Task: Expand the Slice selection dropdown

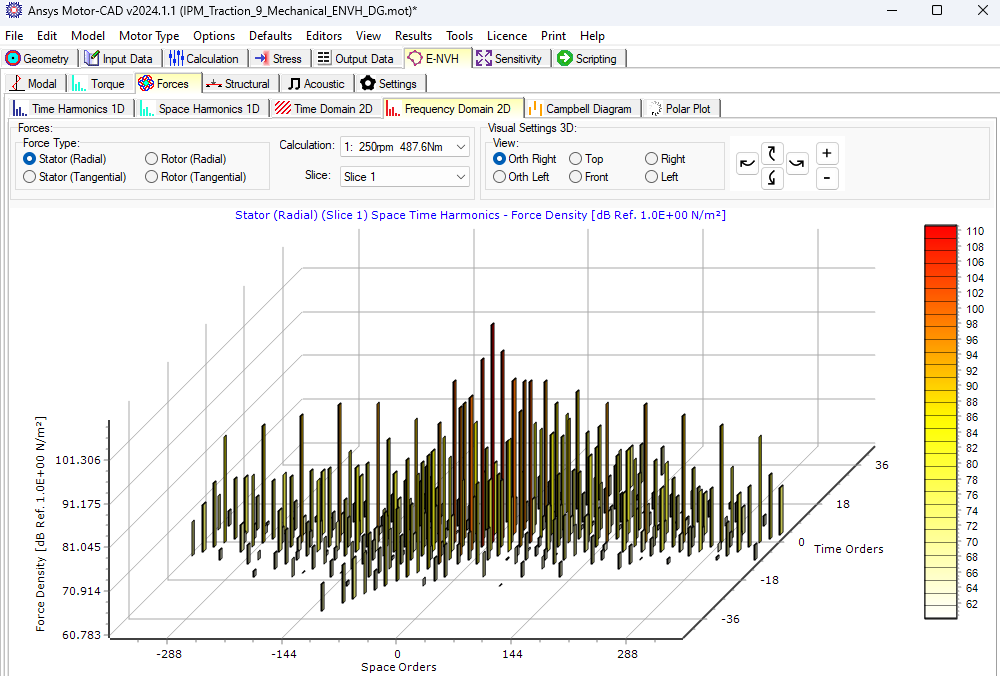Action: tap(463, 176)
